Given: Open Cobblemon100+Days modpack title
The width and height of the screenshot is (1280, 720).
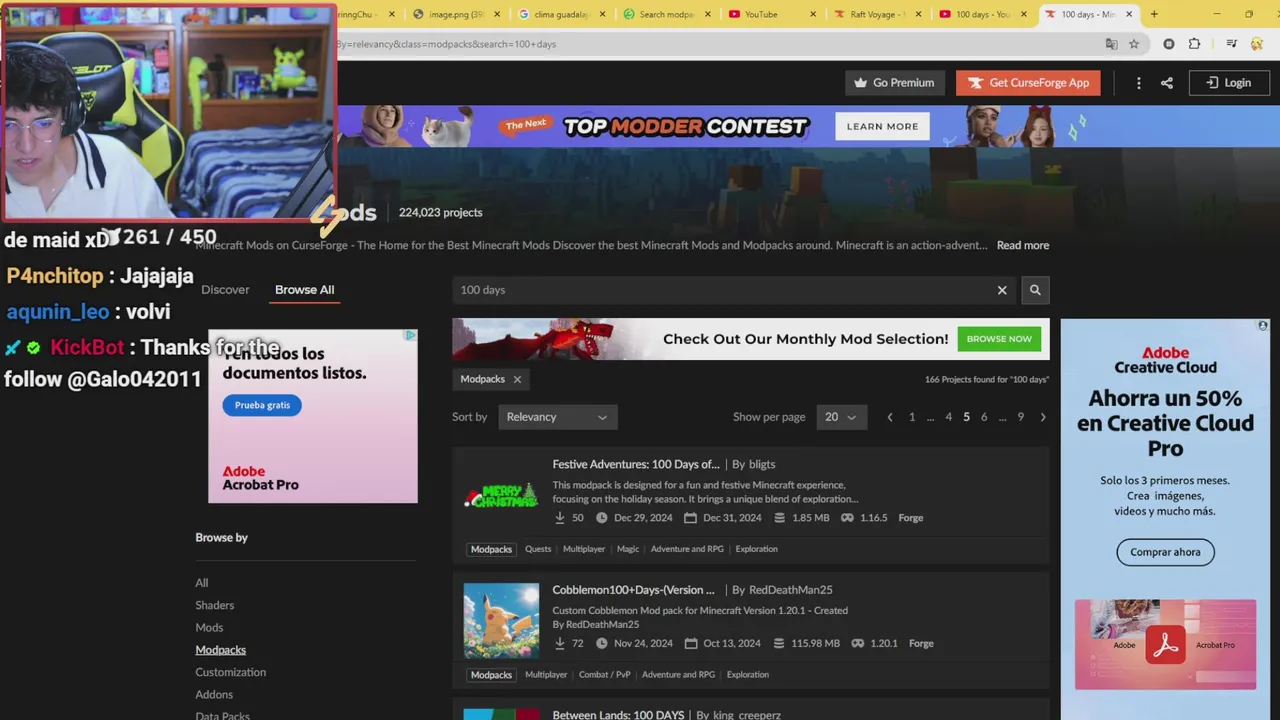Looking at the screenshot, I should [x=634, y=590].
